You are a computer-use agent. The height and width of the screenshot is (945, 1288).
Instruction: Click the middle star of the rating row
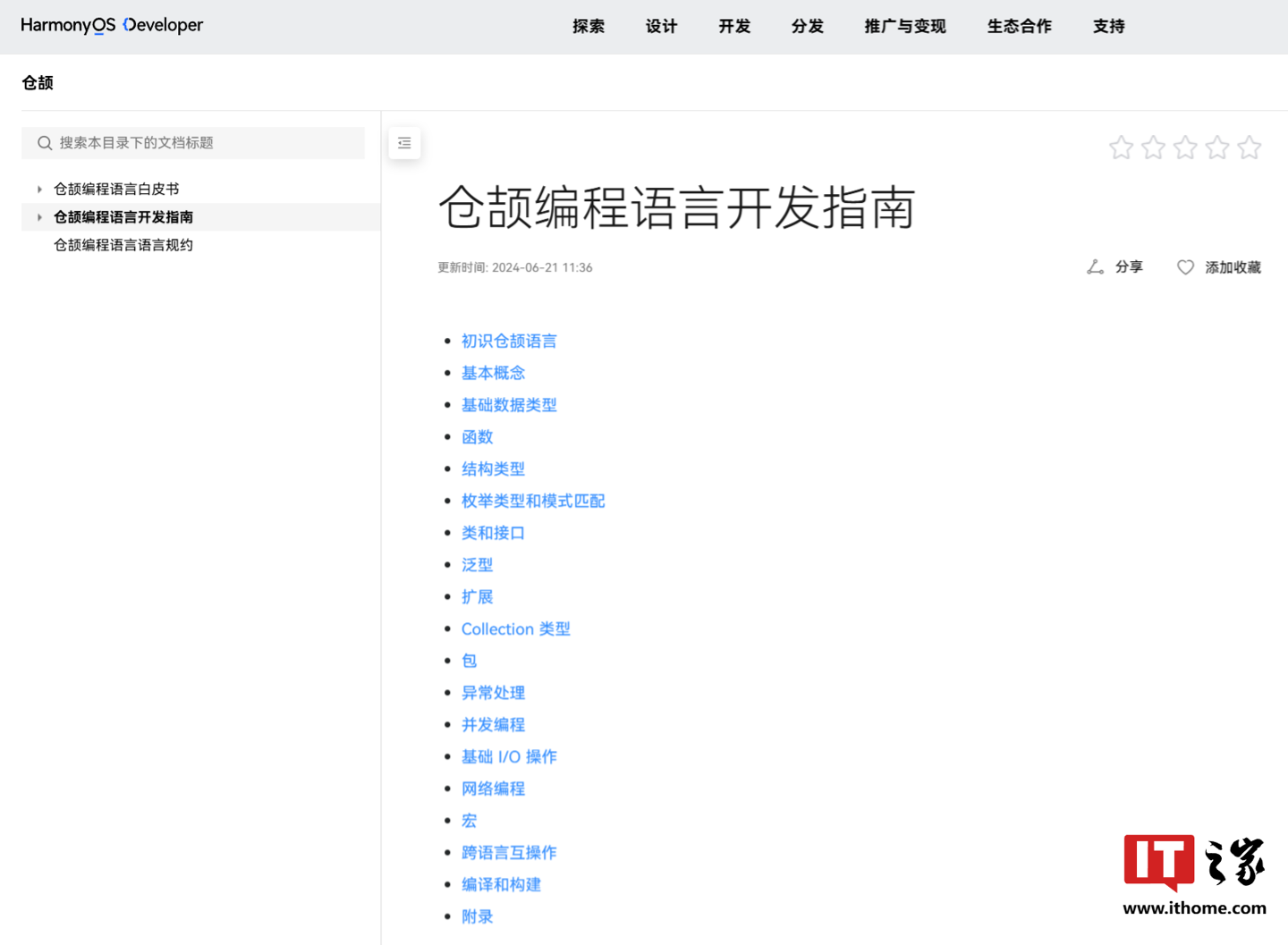click(1185, 148)
